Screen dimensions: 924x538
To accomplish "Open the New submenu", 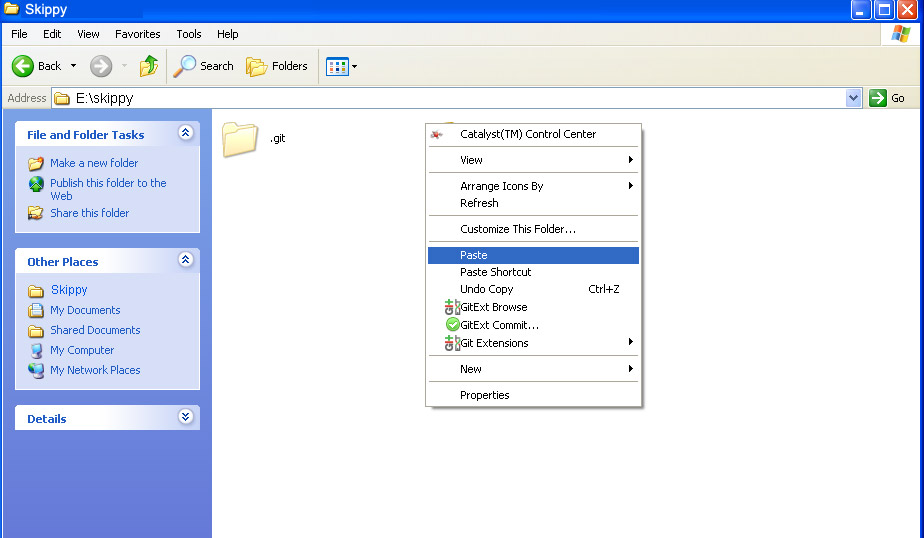I will pos(533,369).
